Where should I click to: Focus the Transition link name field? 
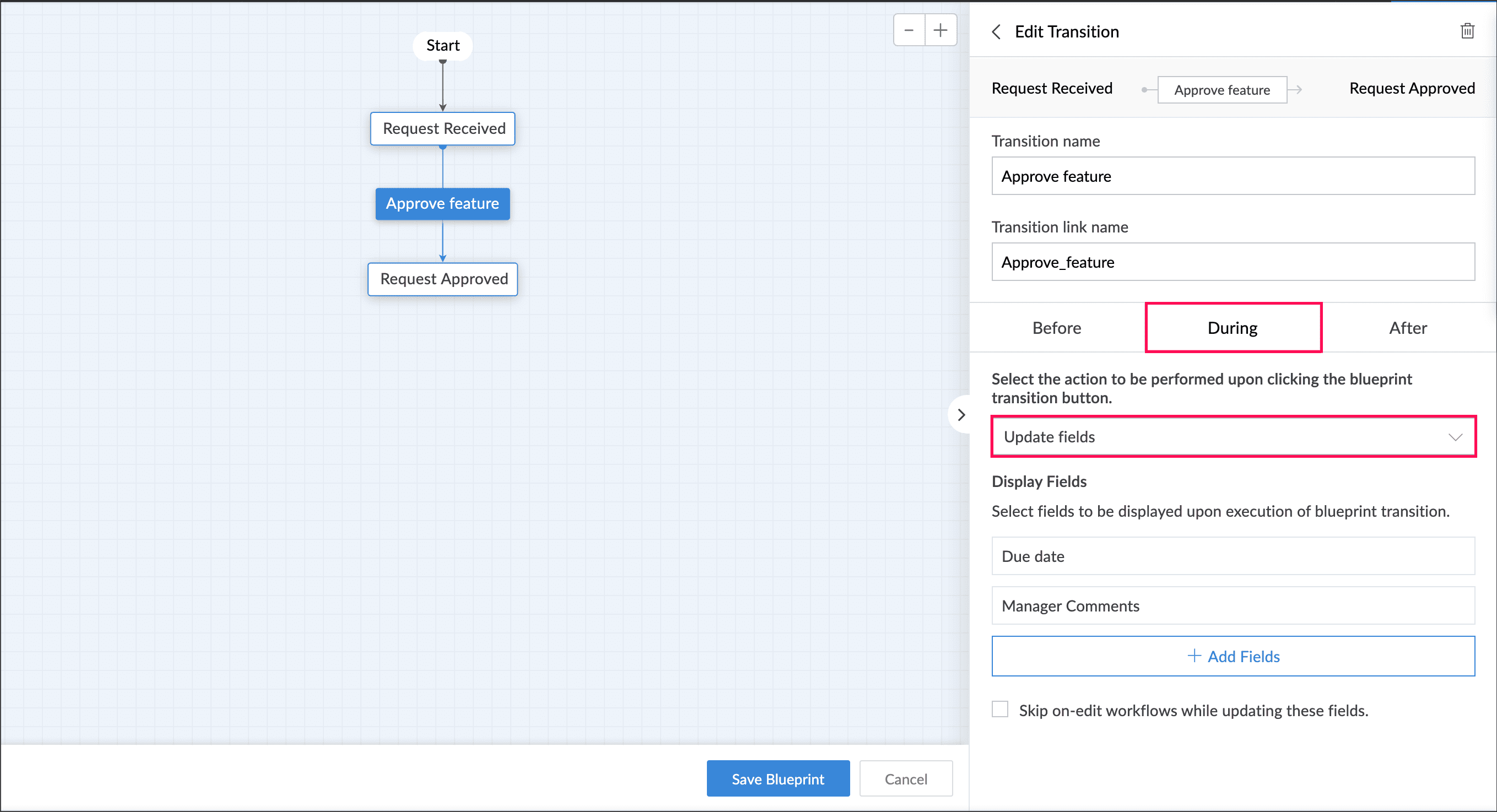pos(1233,262)
